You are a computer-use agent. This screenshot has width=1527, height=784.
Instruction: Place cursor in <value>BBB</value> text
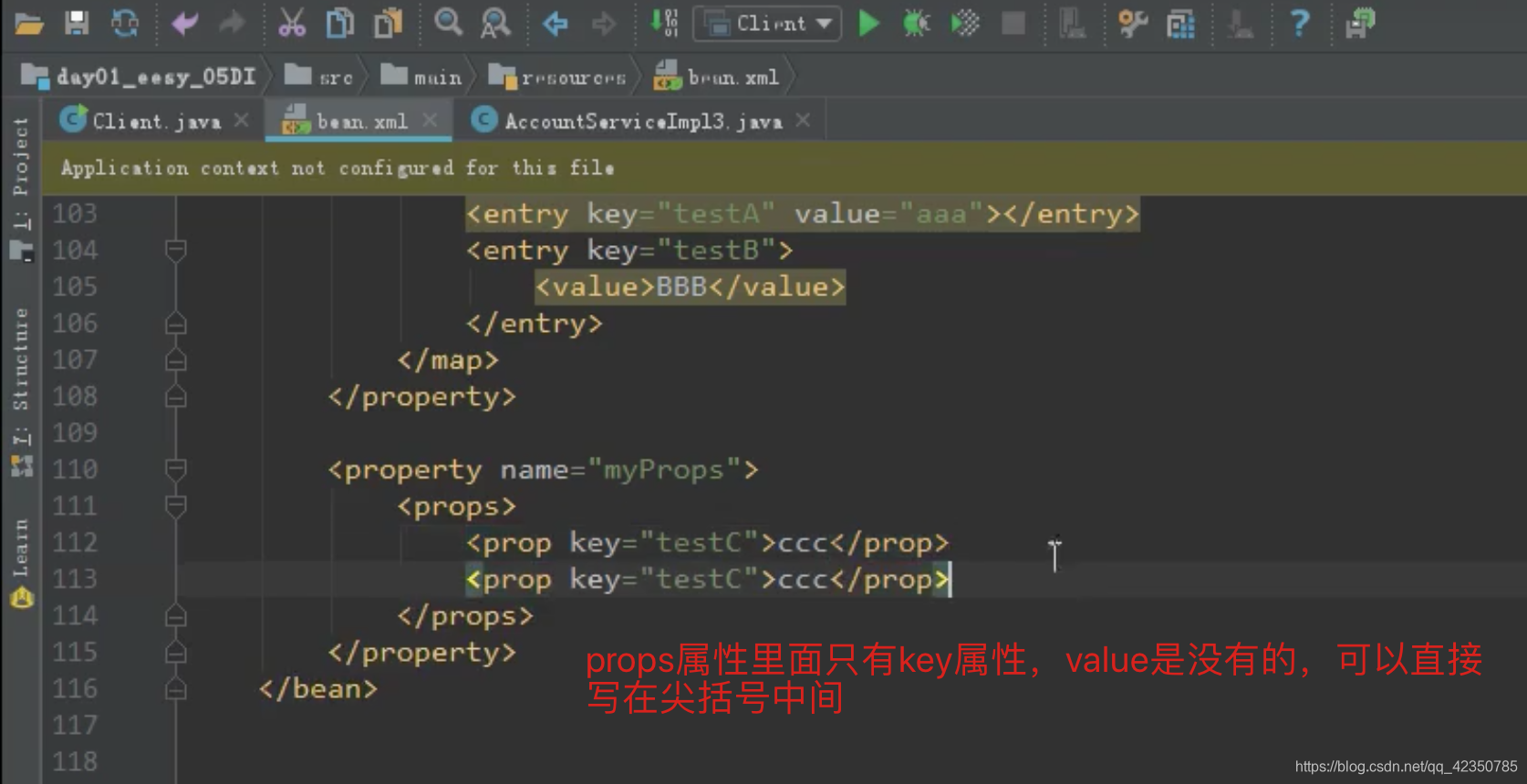click(x=690, y=287)
